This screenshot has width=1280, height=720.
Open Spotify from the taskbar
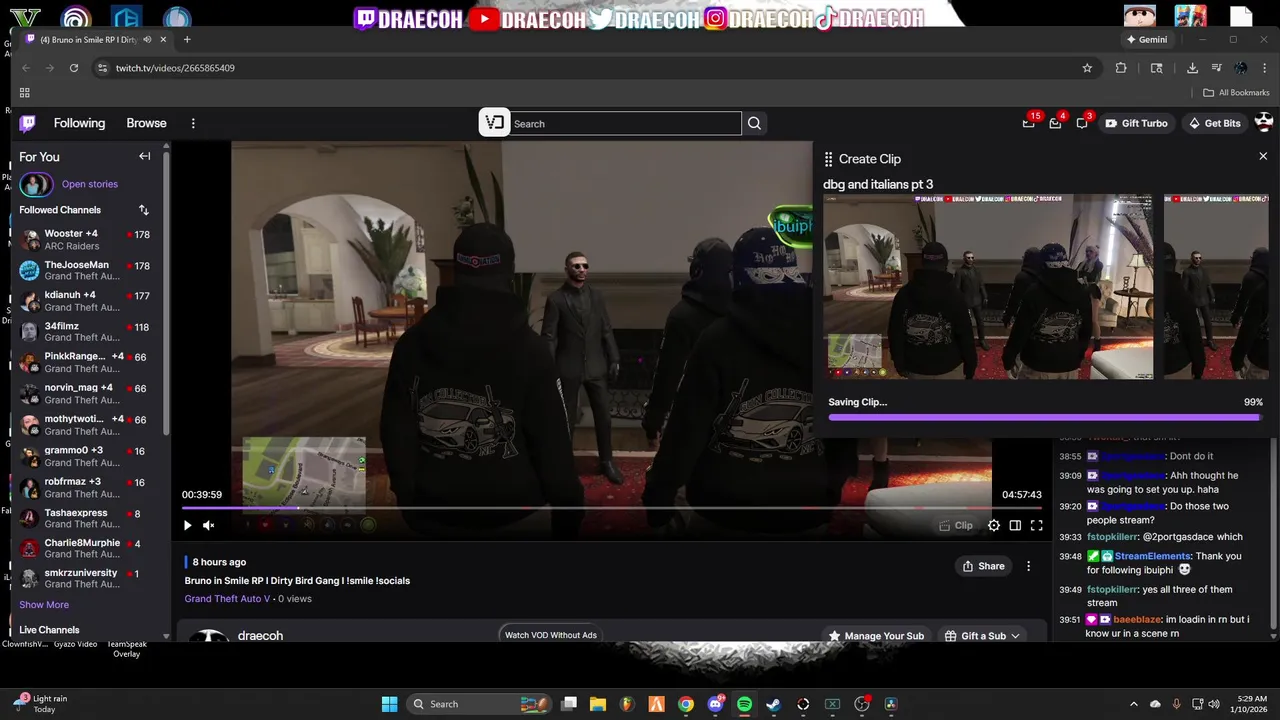point(744,704)
